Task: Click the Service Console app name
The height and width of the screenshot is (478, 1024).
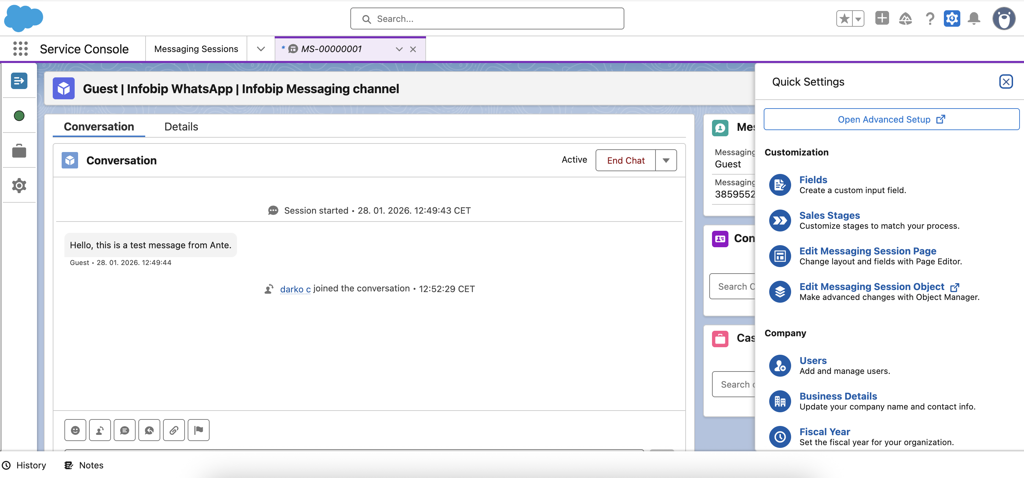Action: (84, 49)
